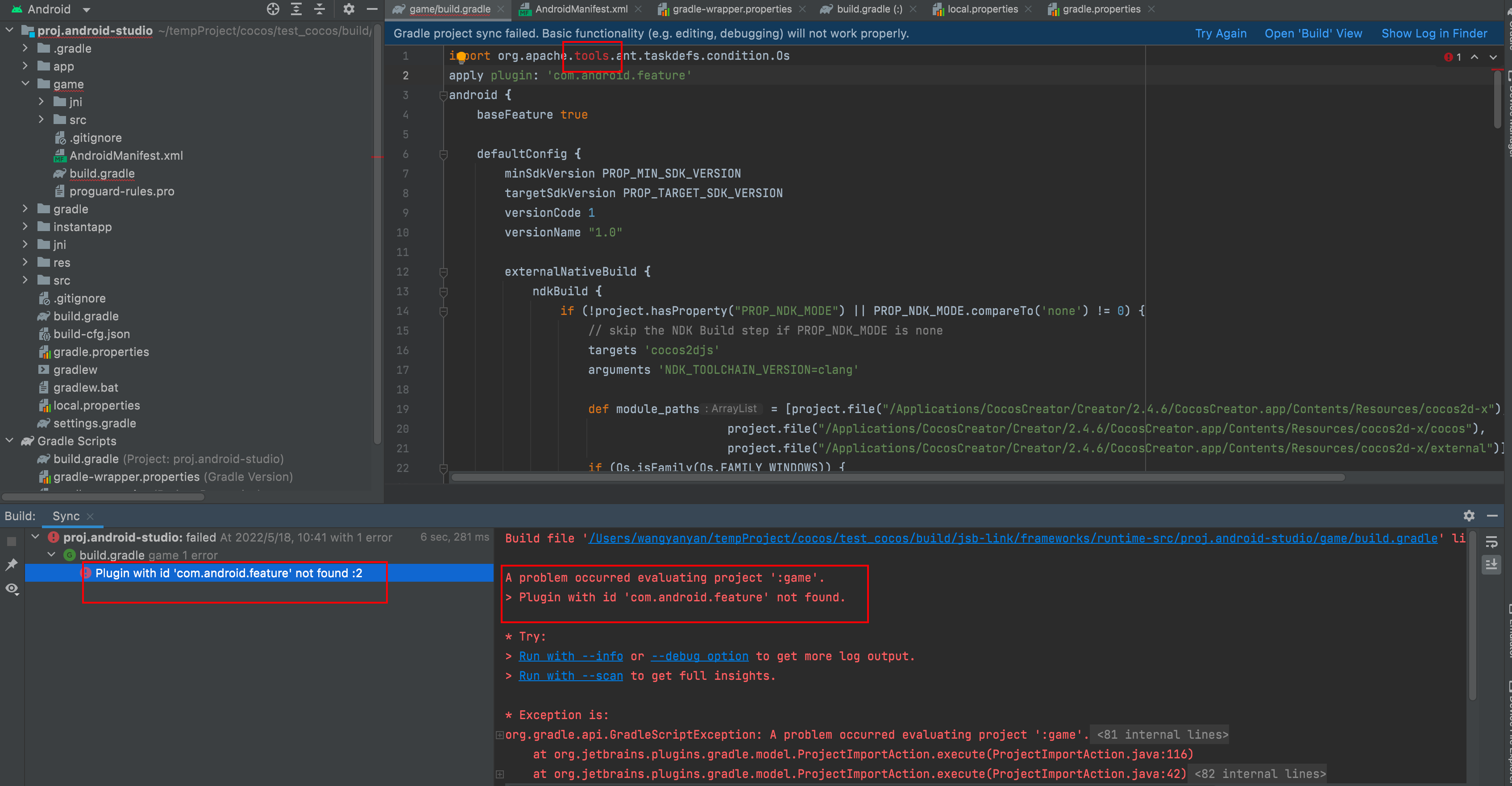Click Try Again sync link
This screenshot has height=786, width=1512.
click(1220, 33)
